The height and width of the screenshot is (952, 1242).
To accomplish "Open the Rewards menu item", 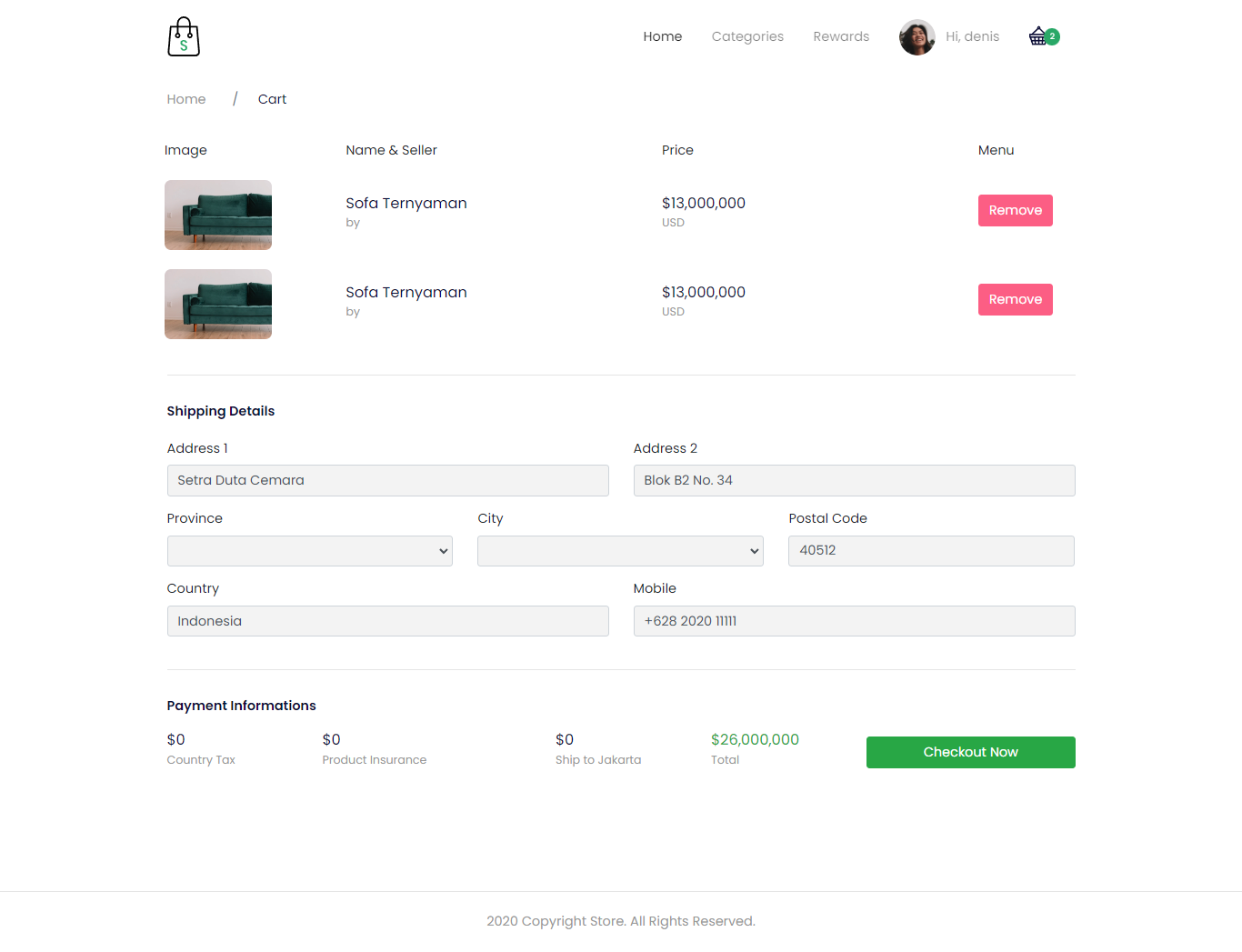I will pyautogui.click(x=840, y=36).
